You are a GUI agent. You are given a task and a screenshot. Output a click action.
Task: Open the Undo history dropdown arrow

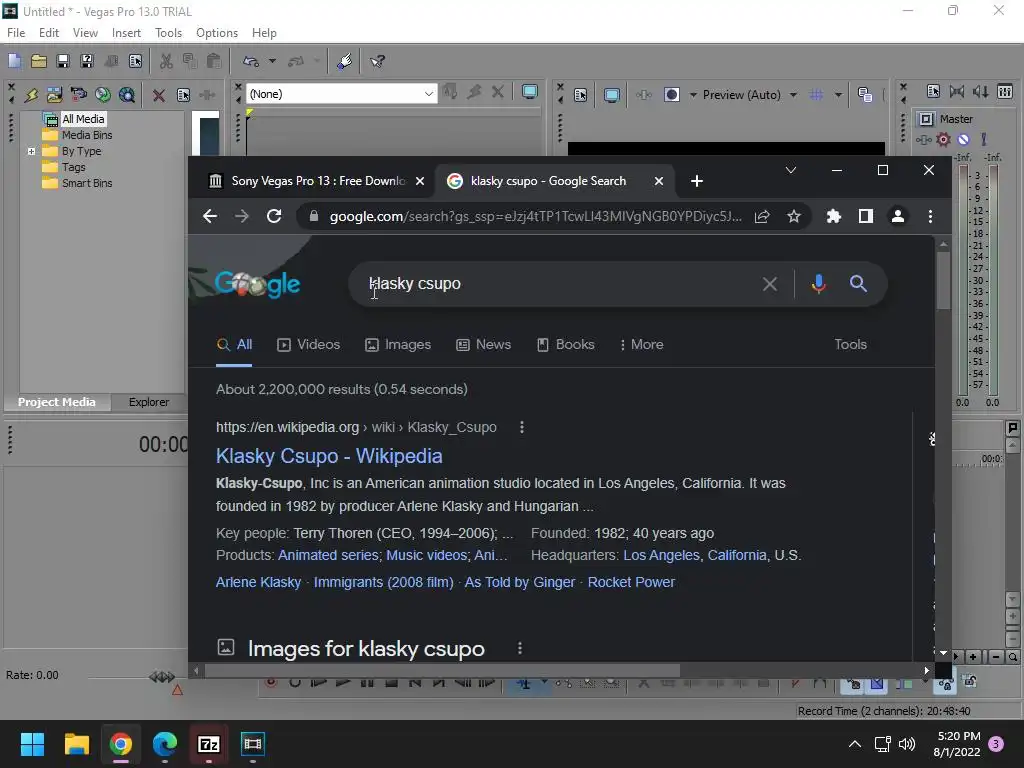(272, 61)
